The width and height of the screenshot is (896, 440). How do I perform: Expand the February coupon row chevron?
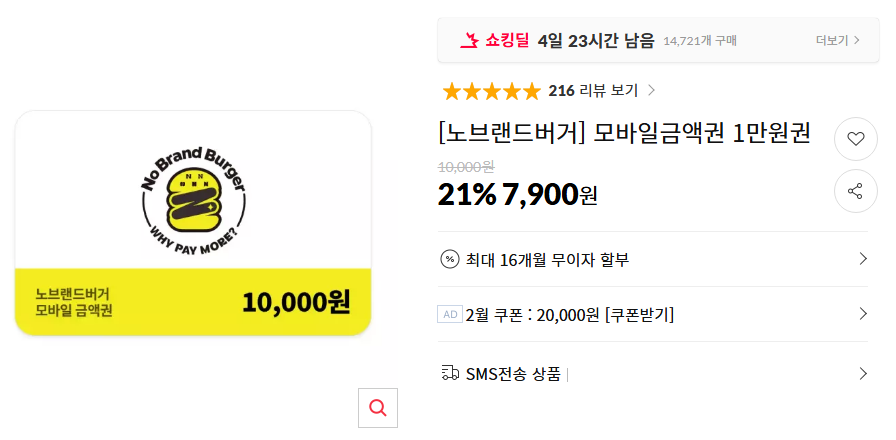863,315
